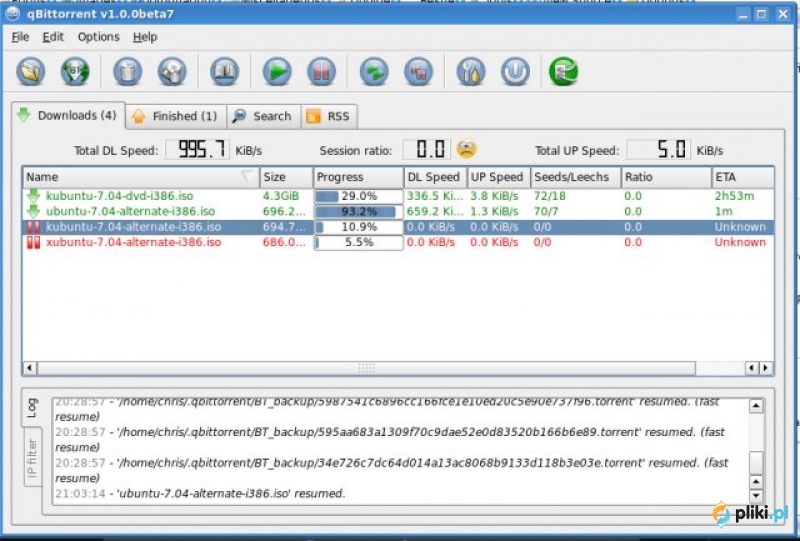Click pause icon of xubuntu-7.04-alternate row
This screenshot has width=800, height=541.
pyautogui.click(x=34, y=242)
